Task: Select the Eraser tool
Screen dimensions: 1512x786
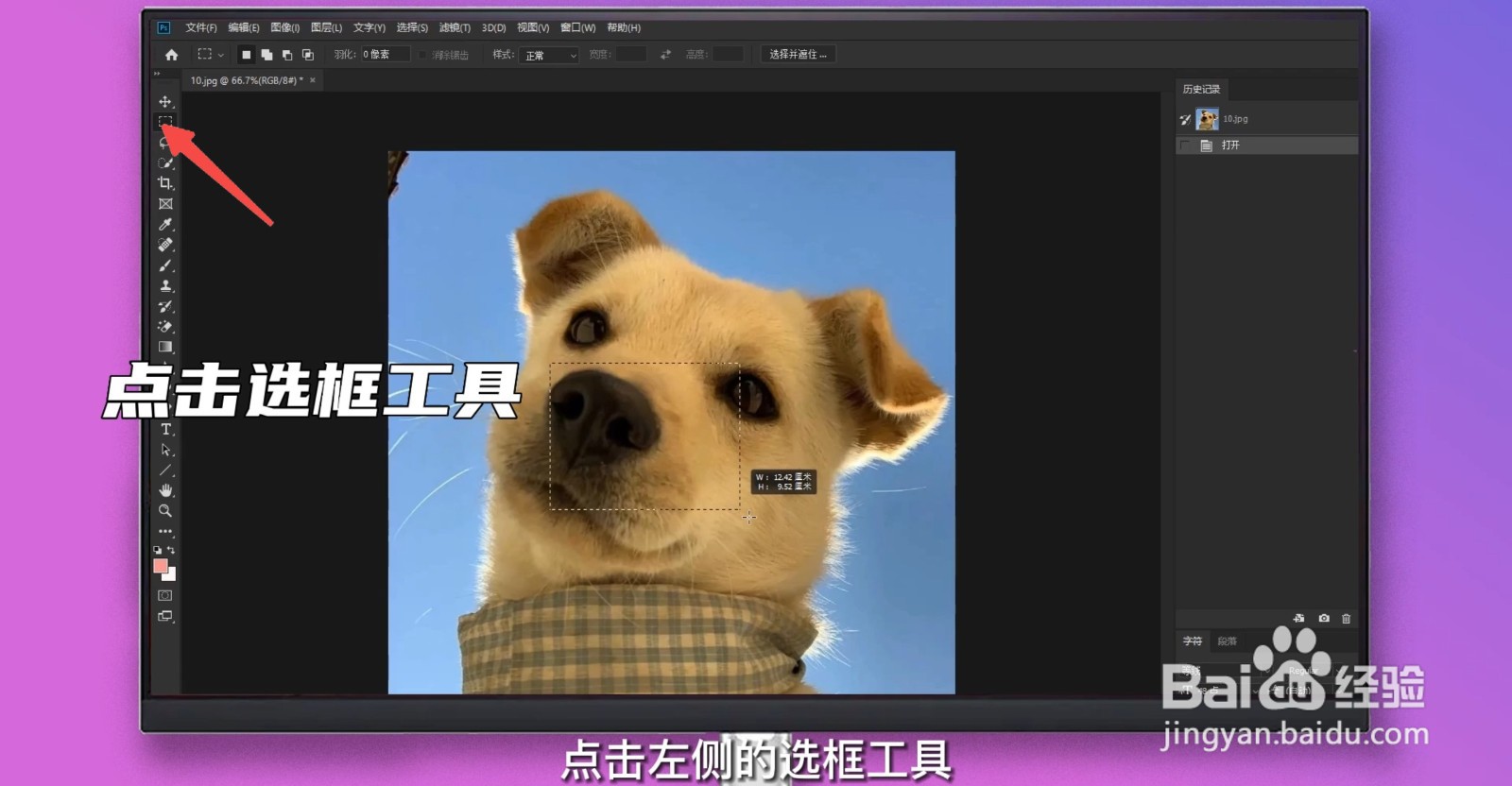Action: (165, 327)
